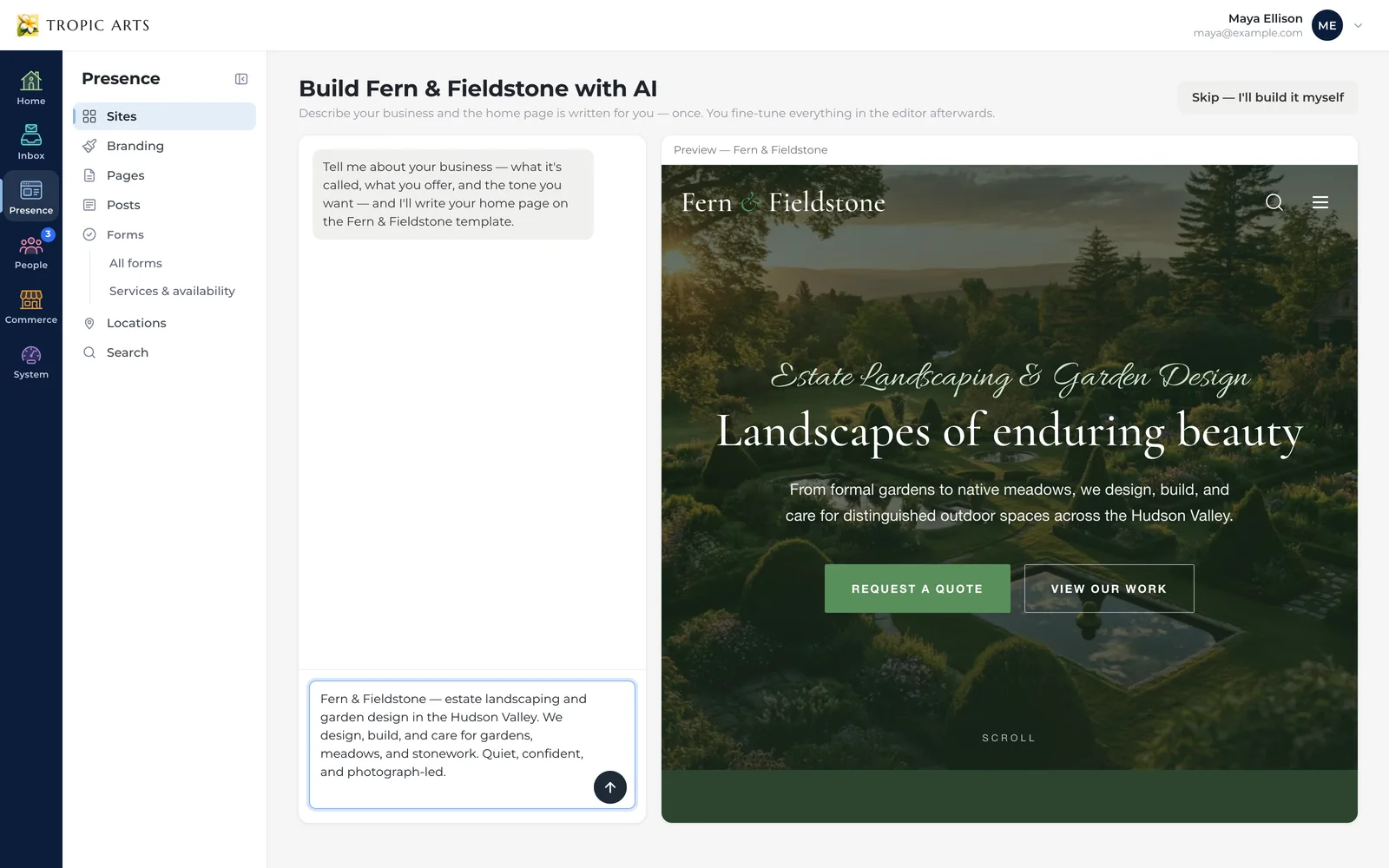Viewport: 1389px width, 868px height.
Task: Click the Fern & Fieldstone preview logo
Action: coord(783,202)
